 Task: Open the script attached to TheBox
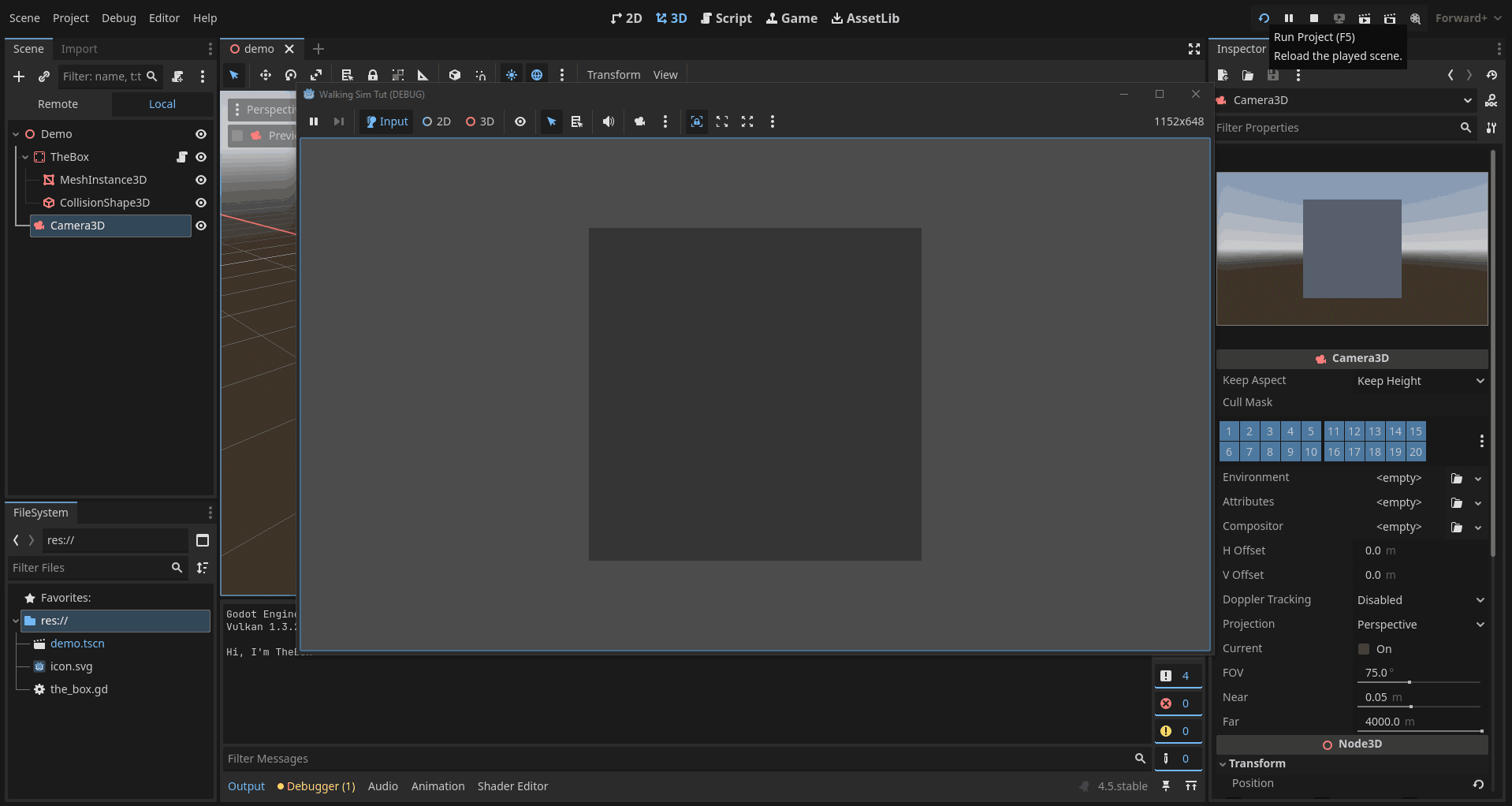[182, 157]
